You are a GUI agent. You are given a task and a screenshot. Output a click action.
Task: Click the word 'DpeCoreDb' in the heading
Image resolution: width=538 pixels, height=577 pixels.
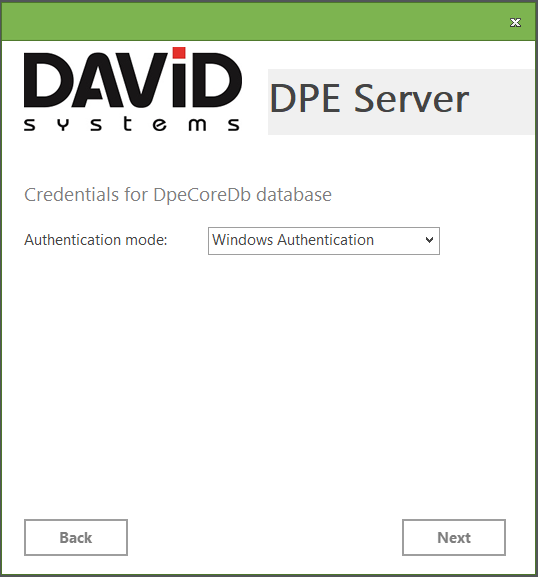202,195
